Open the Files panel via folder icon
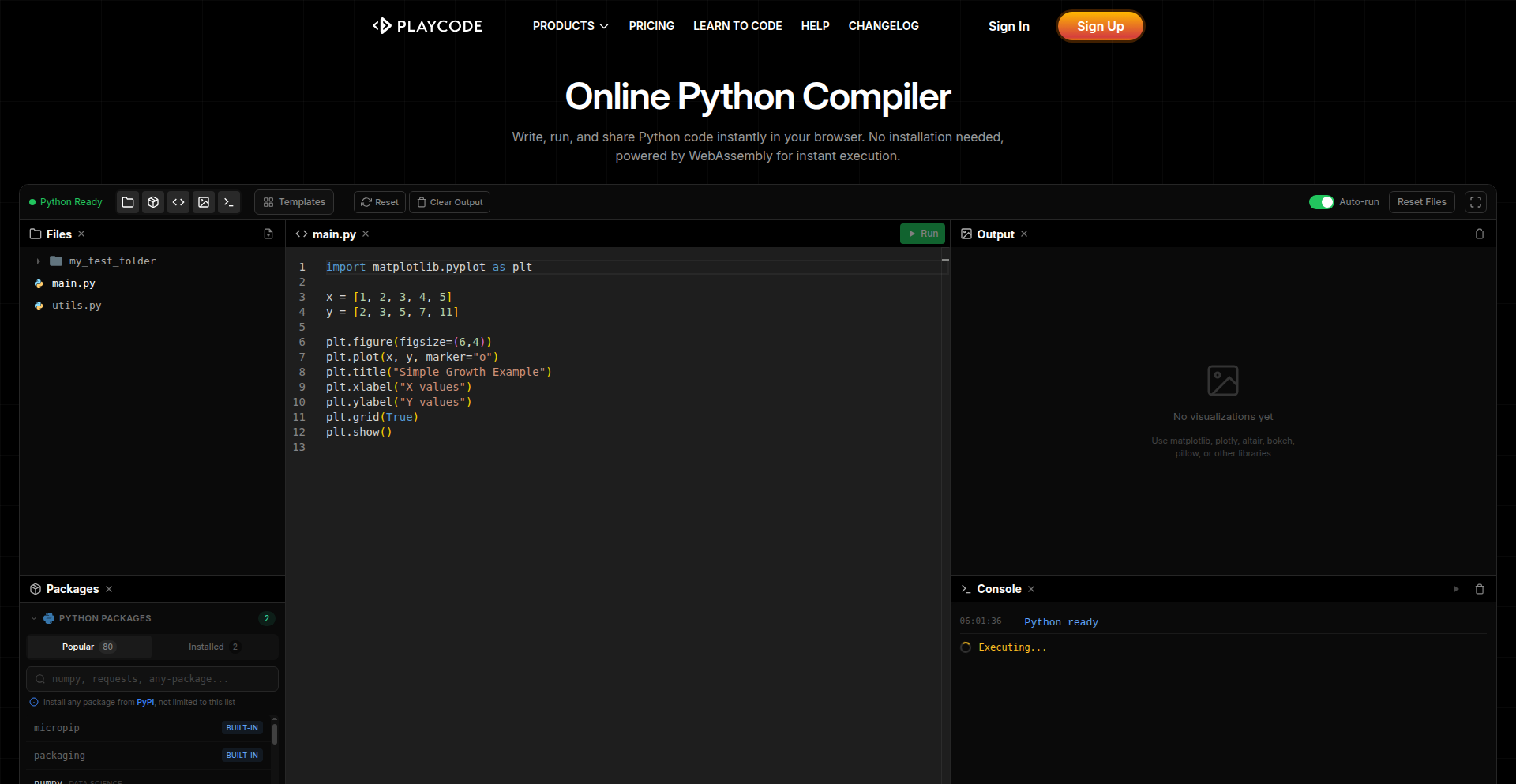The height and width of the screenshot is (784, 1516). point(128,202)
